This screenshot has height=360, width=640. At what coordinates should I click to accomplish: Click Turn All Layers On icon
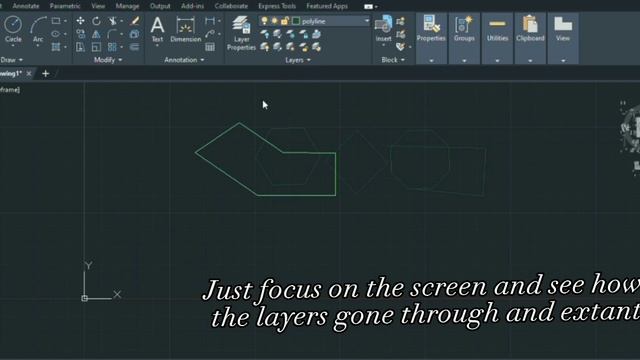click(264, 47)
